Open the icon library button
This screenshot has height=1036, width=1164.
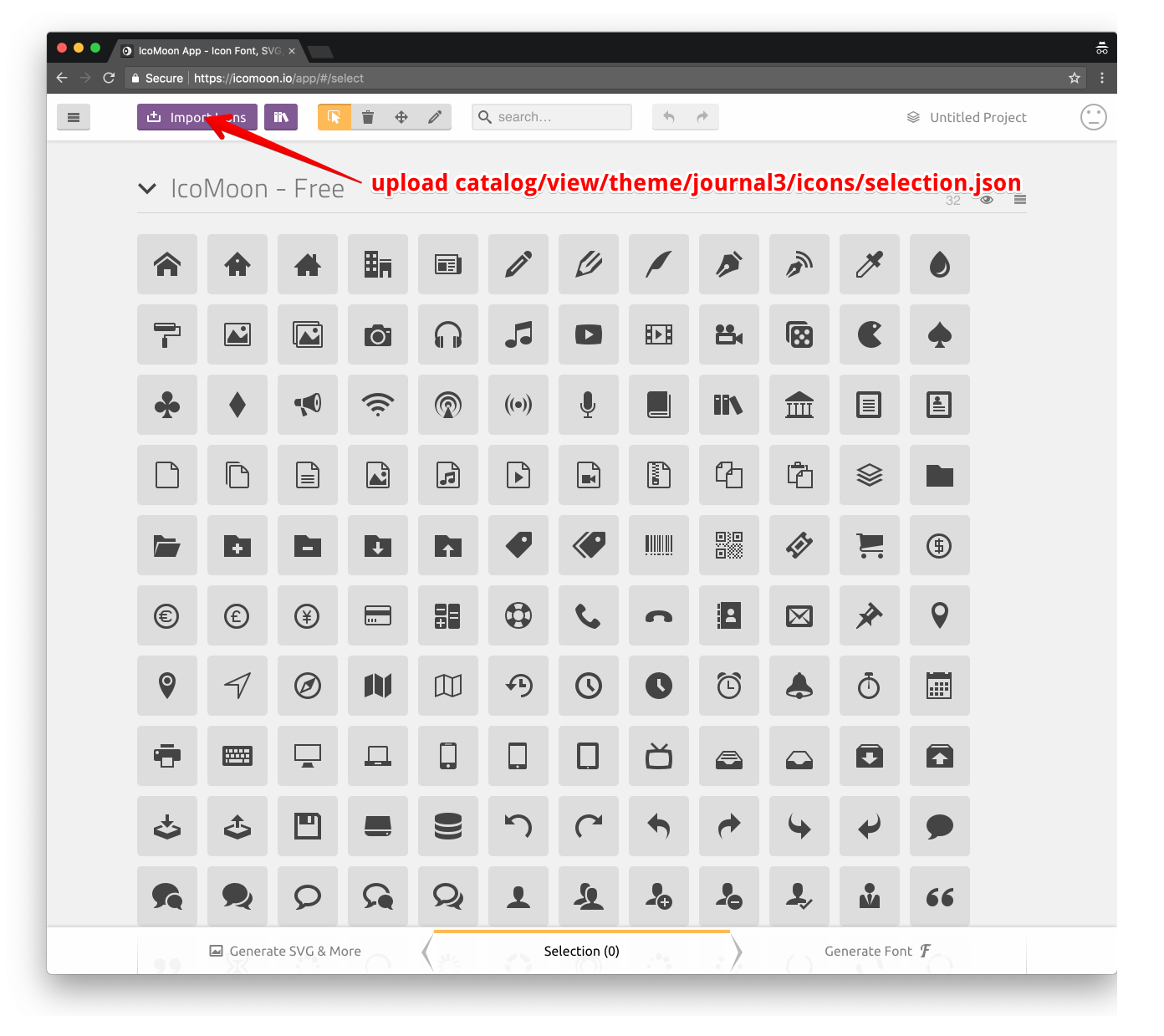[x=281, y=117]
